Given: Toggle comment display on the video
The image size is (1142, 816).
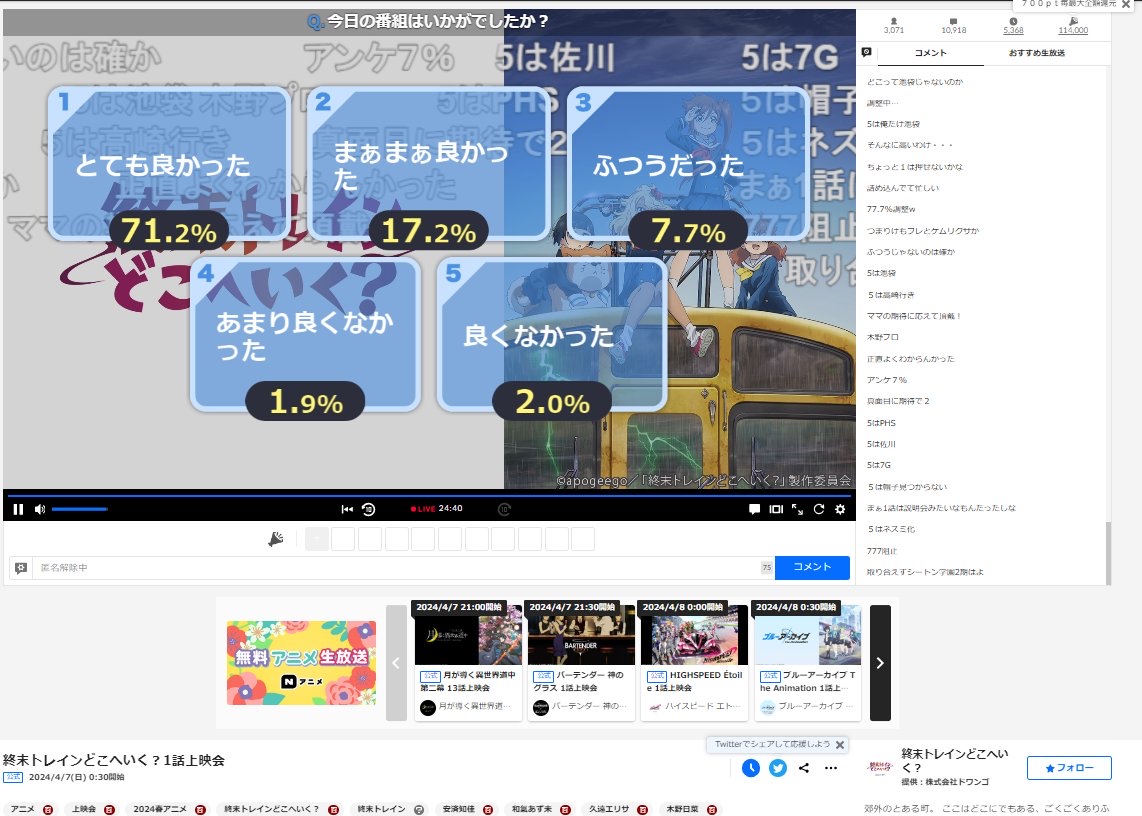Looking at the screenshot, I should [x=755, y=509].
